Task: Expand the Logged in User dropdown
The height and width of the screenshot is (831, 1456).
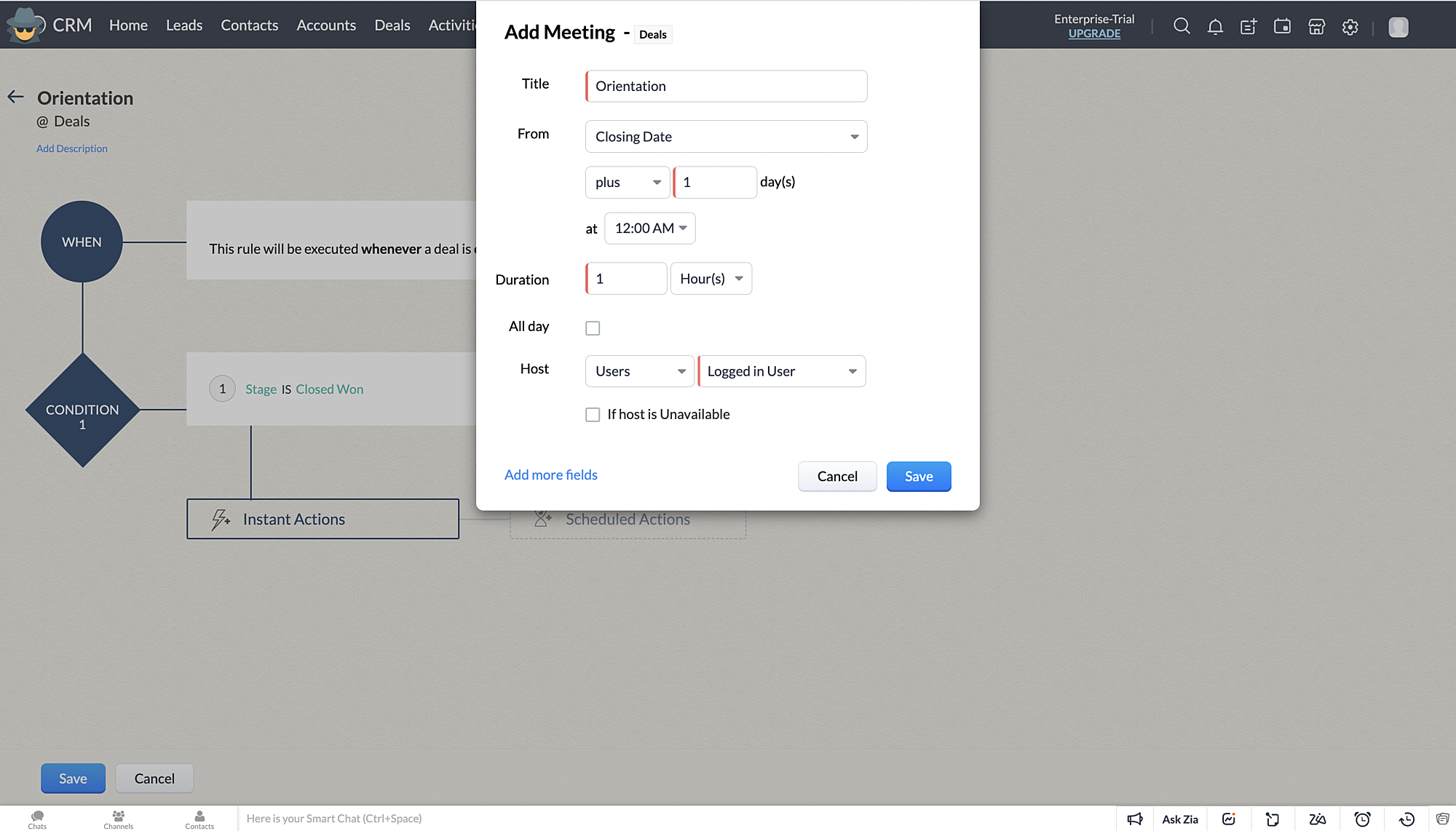Action: [781, 372]
